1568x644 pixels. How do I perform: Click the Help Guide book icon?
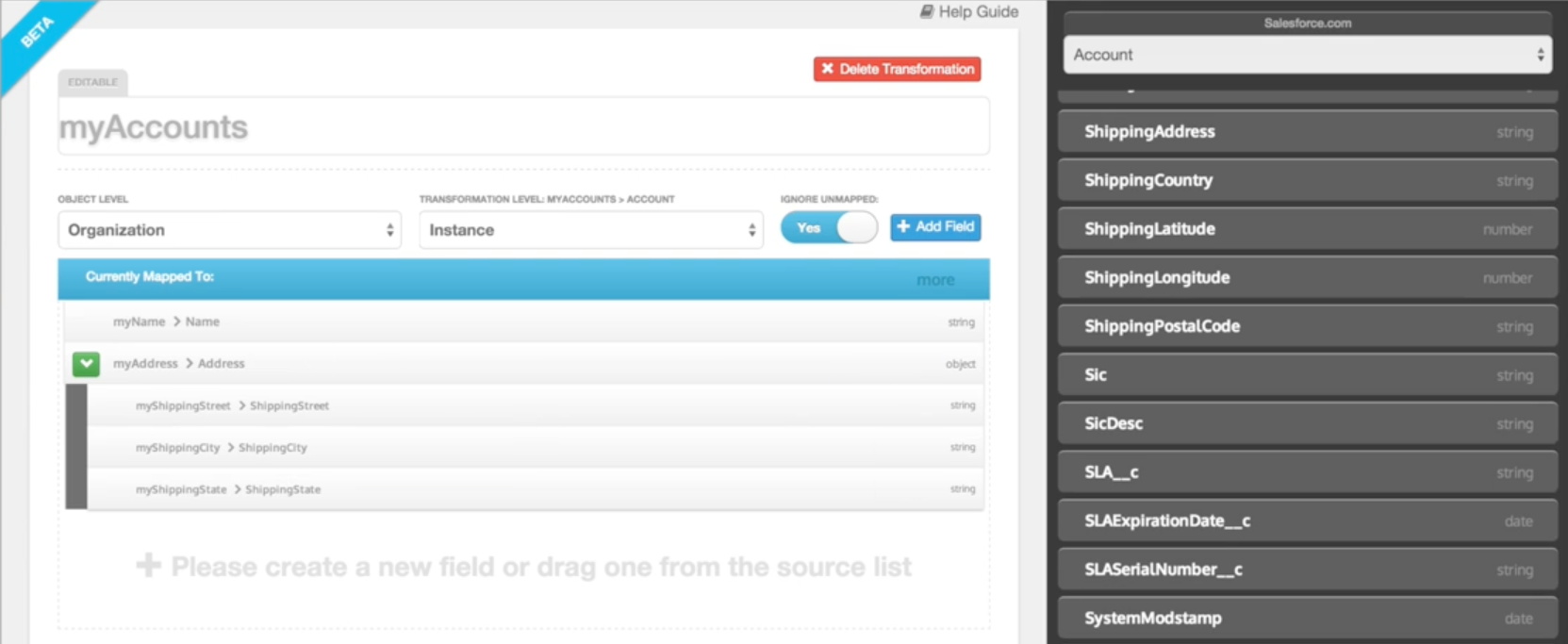coord(927,11)
